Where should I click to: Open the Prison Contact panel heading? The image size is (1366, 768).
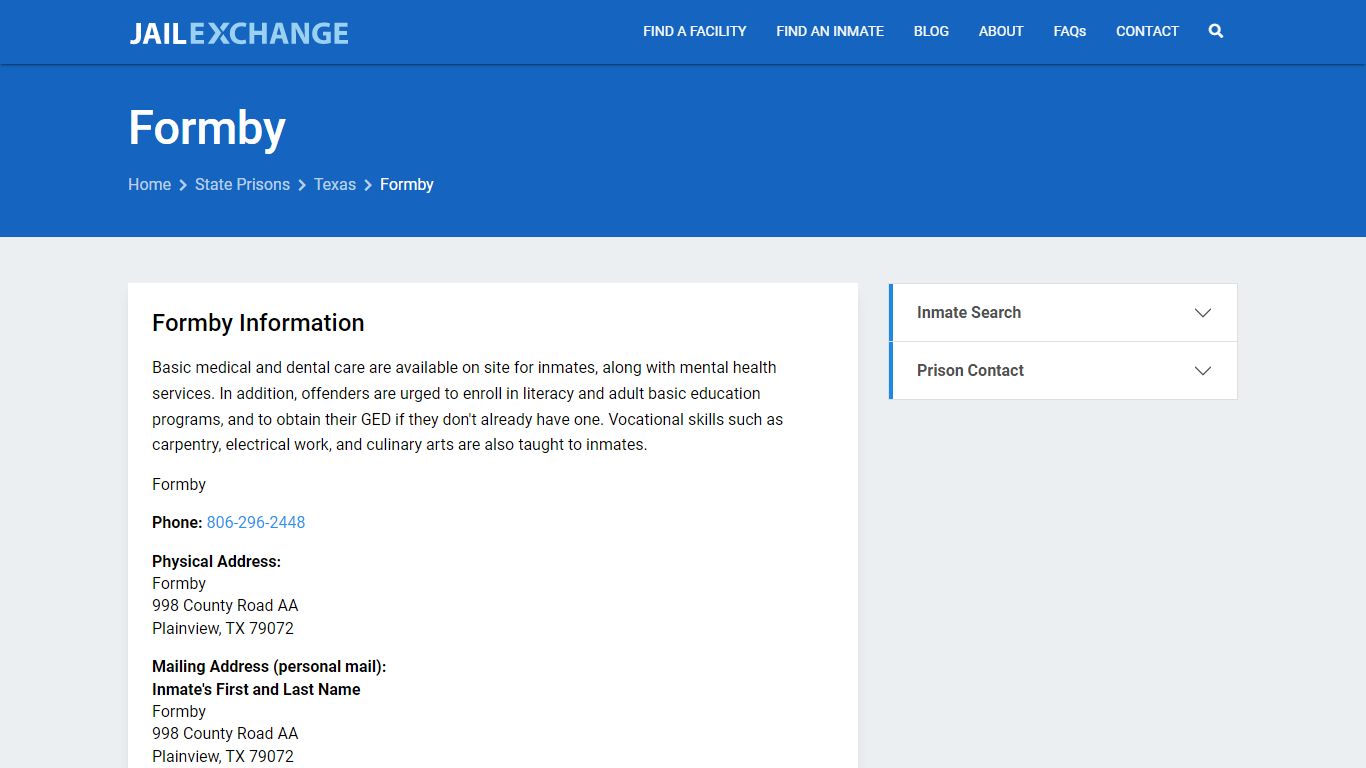point(970,371)
